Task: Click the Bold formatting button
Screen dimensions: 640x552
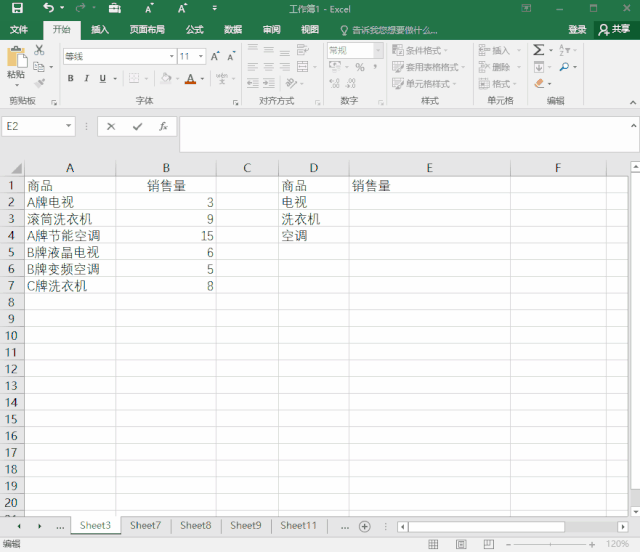Action: point(71,78)
